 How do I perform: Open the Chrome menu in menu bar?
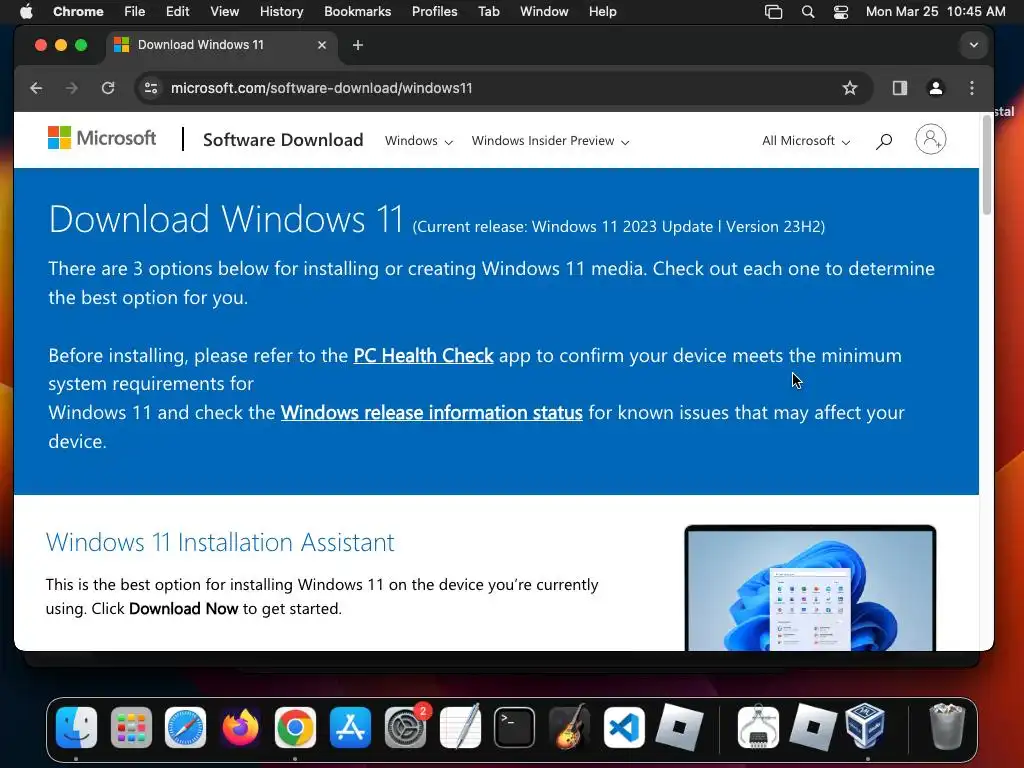78,11
